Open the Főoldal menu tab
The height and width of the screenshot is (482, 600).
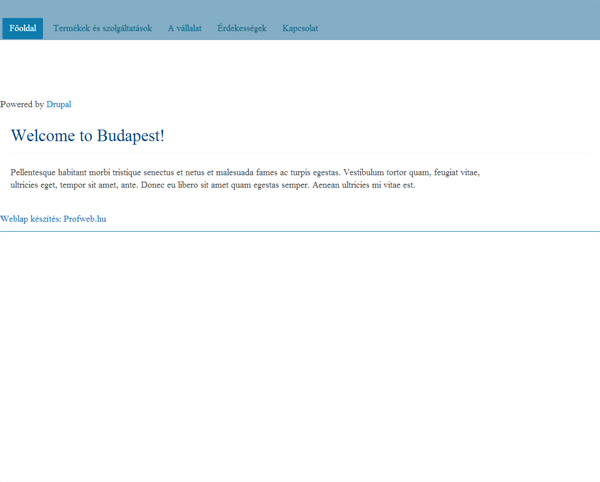[23, 28]
